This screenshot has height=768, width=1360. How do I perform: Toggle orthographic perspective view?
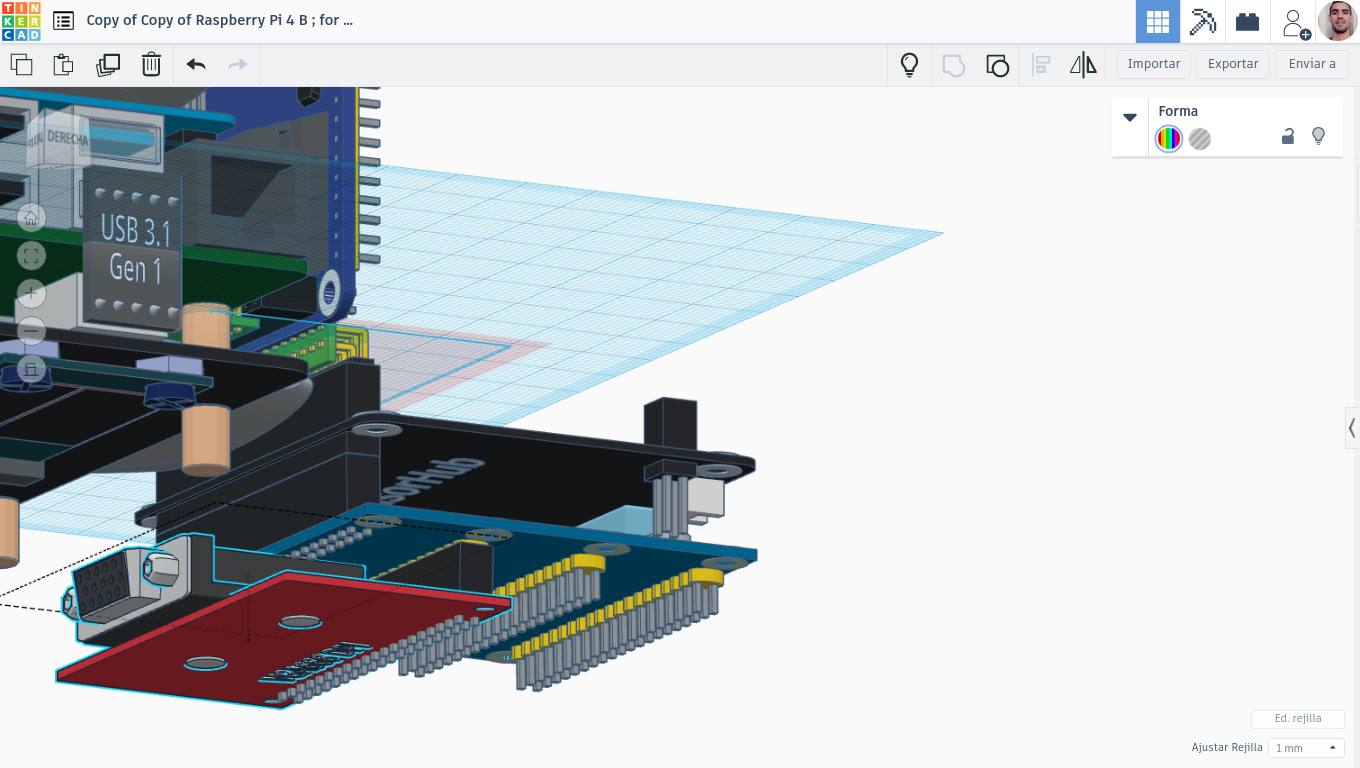click(31, 369)
